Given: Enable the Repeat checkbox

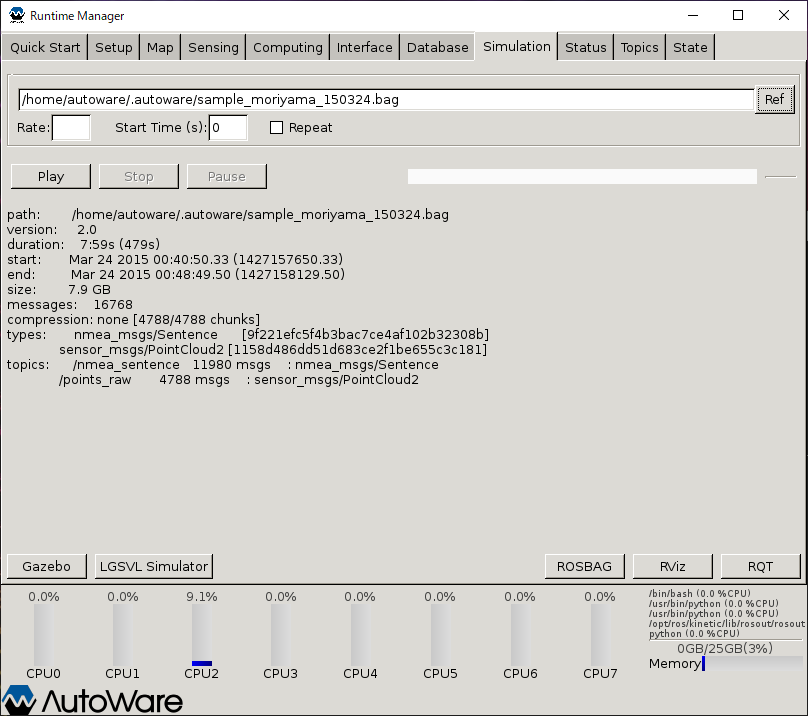Looking at the screenshot, I should [276, 128].
